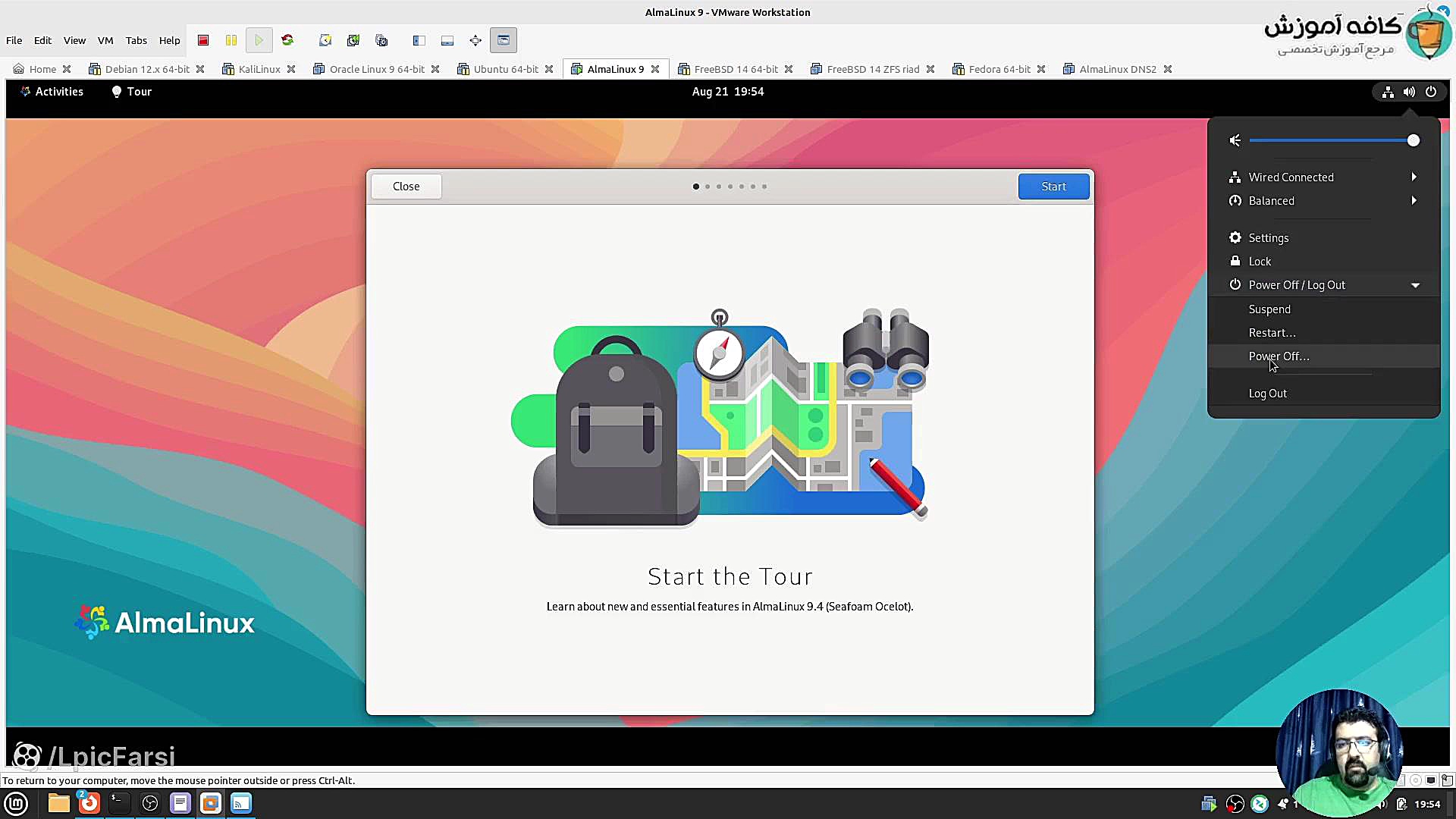Click the speaker icon in GNOME top bar
The height and width of the screenshot is (819, 1456).
(1409, 92)
